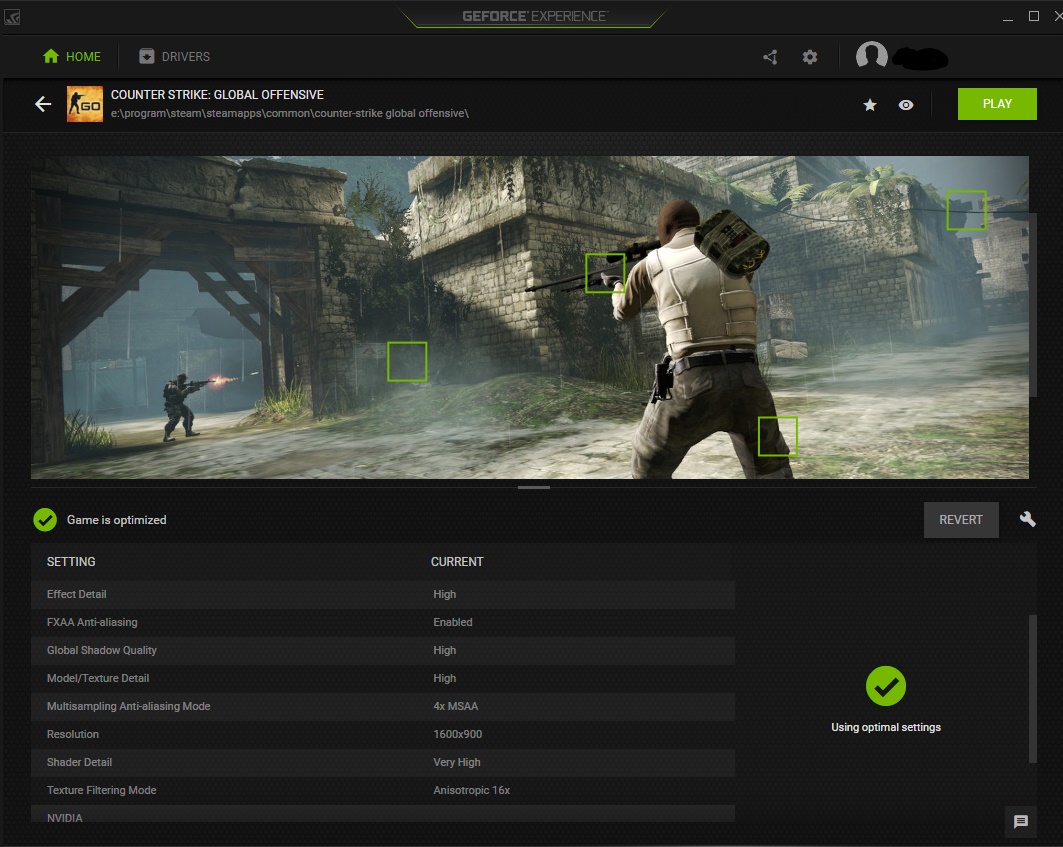Click the SETTING column header

click(71, 562)
